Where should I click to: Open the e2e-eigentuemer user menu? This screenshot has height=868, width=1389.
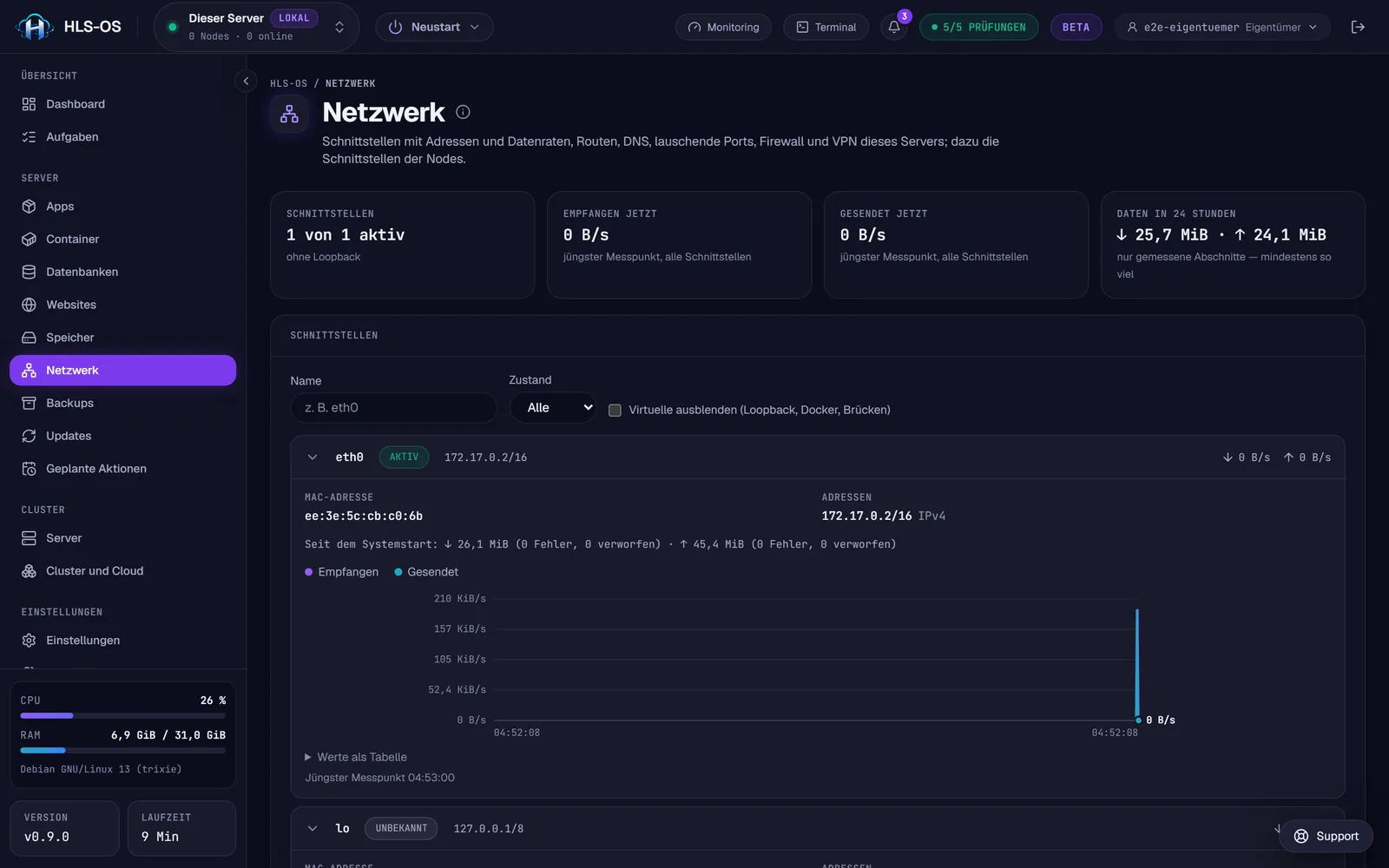(1222, 27)
